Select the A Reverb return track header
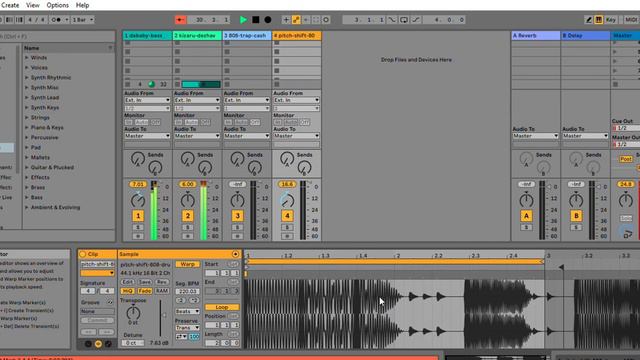The image size is (640, 360). pos(535,36)
